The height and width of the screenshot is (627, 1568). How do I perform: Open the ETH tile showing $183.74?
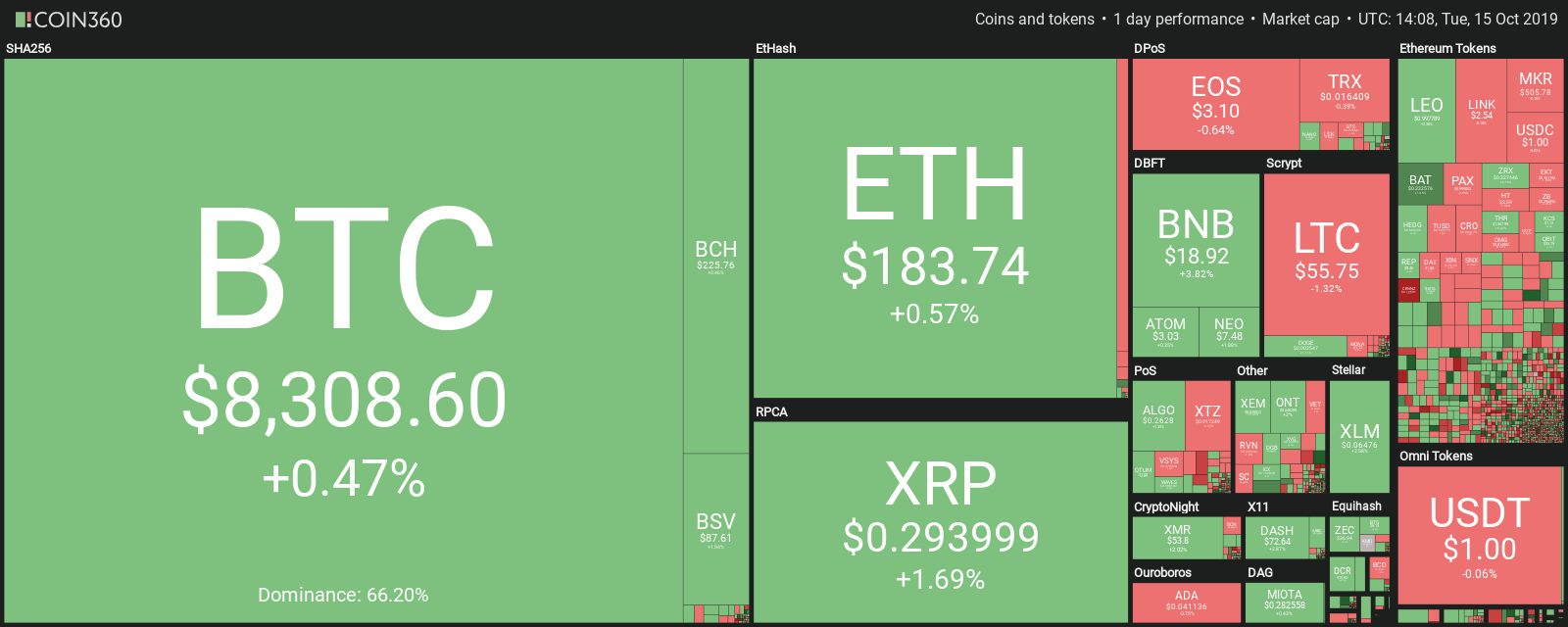point(935,228)
